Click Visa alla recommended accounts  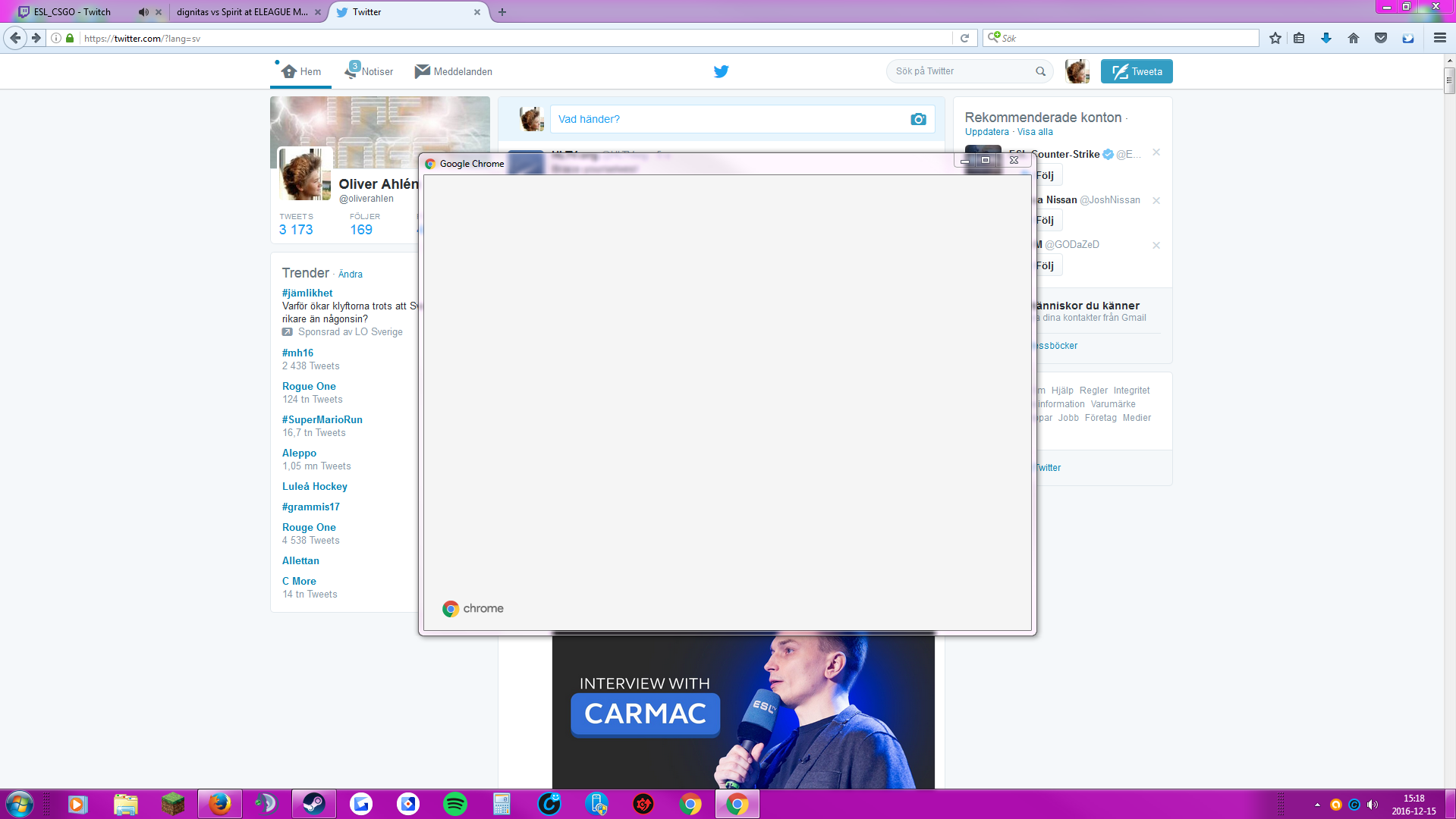(1035, 132)
